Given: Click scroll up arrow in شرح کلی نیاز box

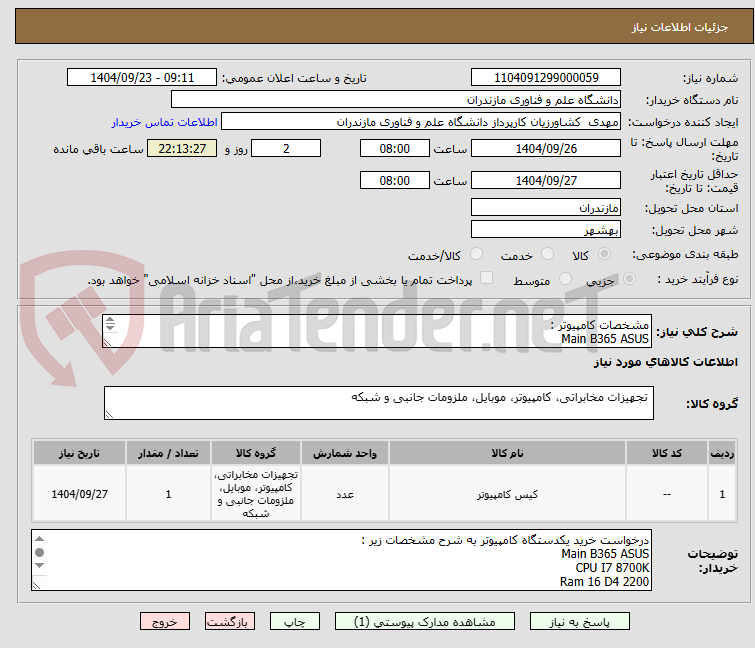Looking at the screenshot, I should tap(110, 320).
